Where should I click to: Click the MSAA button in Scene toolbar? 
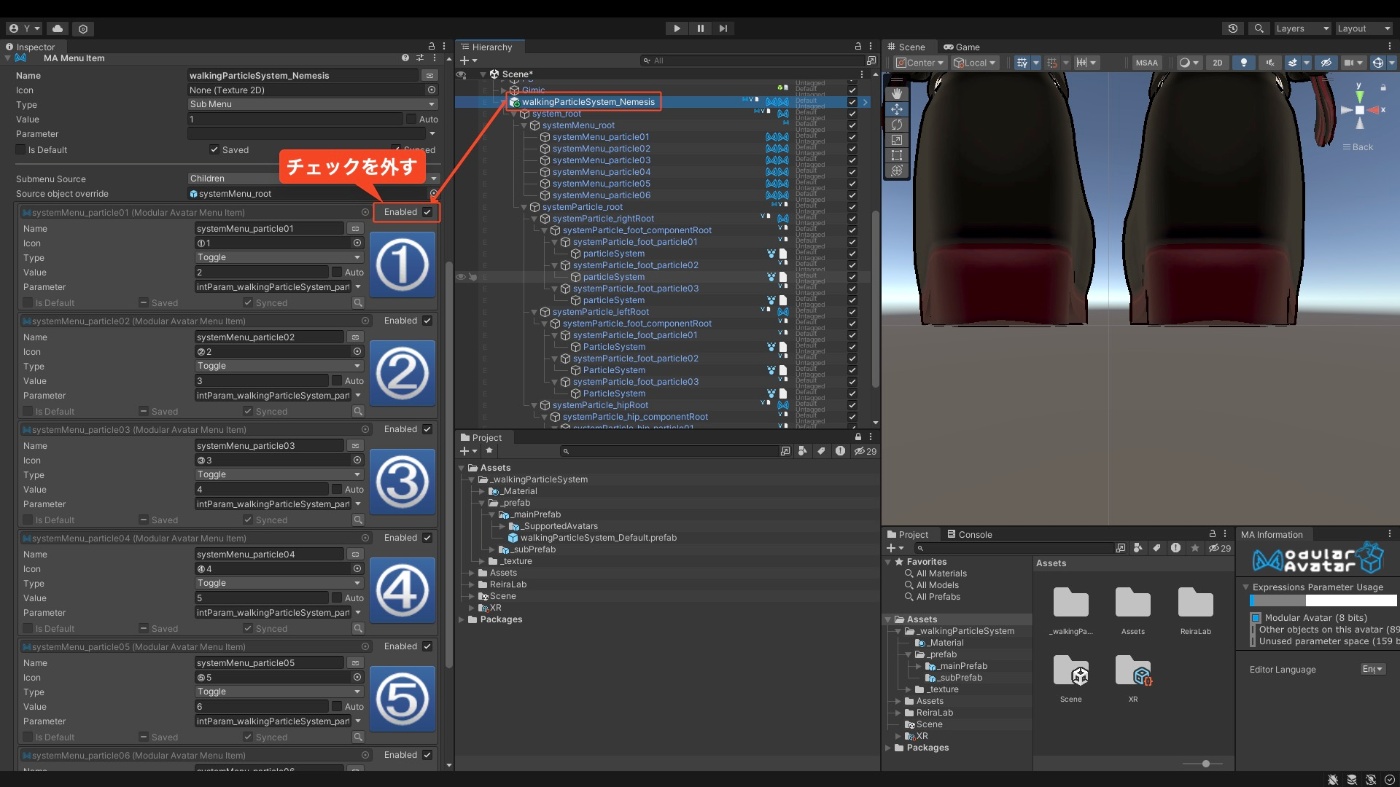point(1146,62)
